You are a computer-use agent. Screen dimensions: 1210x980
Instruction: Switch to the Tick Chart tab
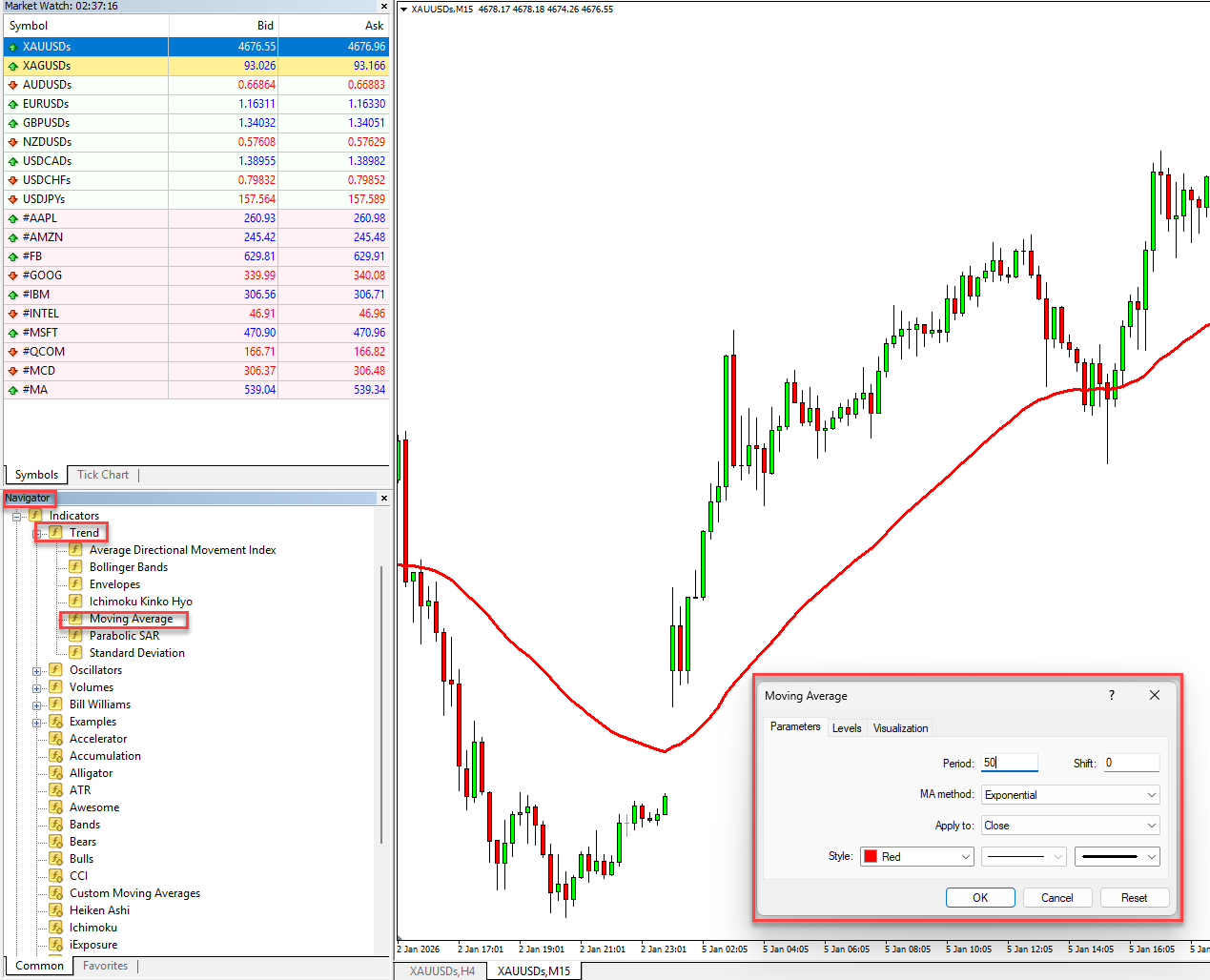(103, 475)
